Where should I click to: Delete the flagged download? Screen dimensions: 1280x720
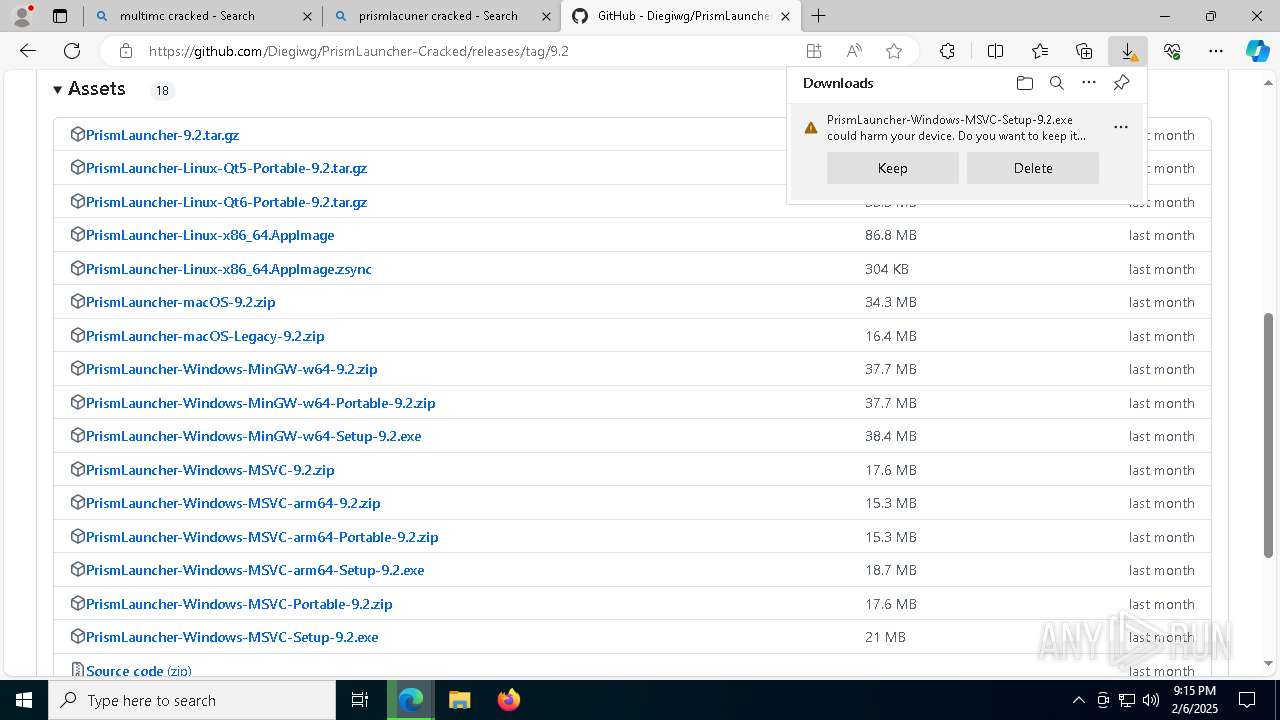click(x=1033, y=168)
